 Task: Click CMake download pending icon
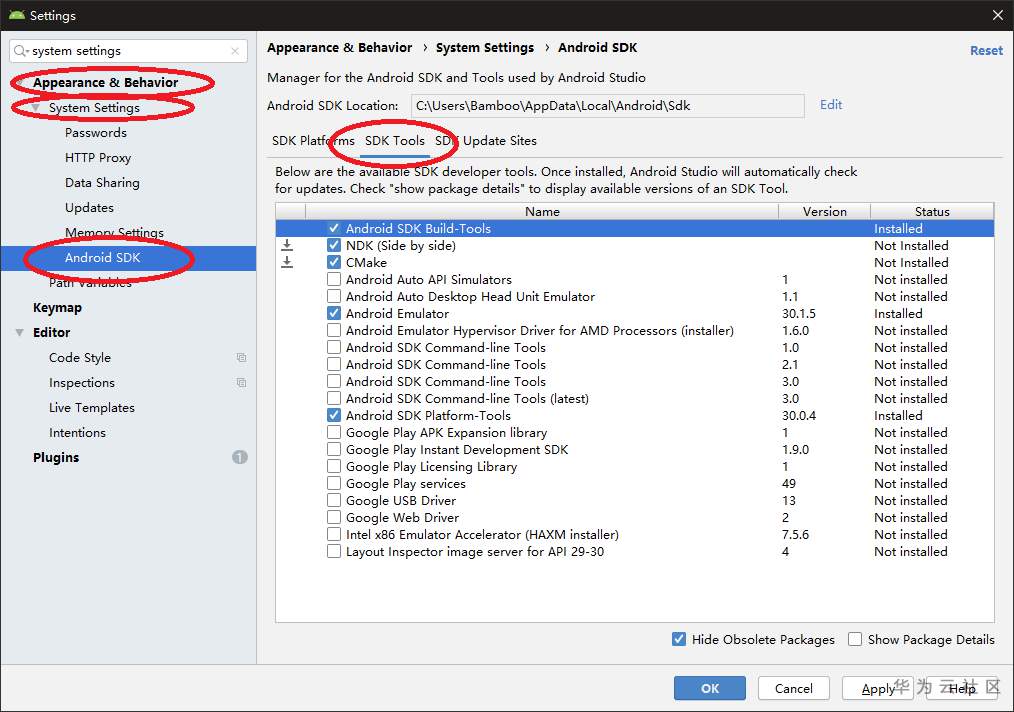pyautogui.click(x=287, y=263)
